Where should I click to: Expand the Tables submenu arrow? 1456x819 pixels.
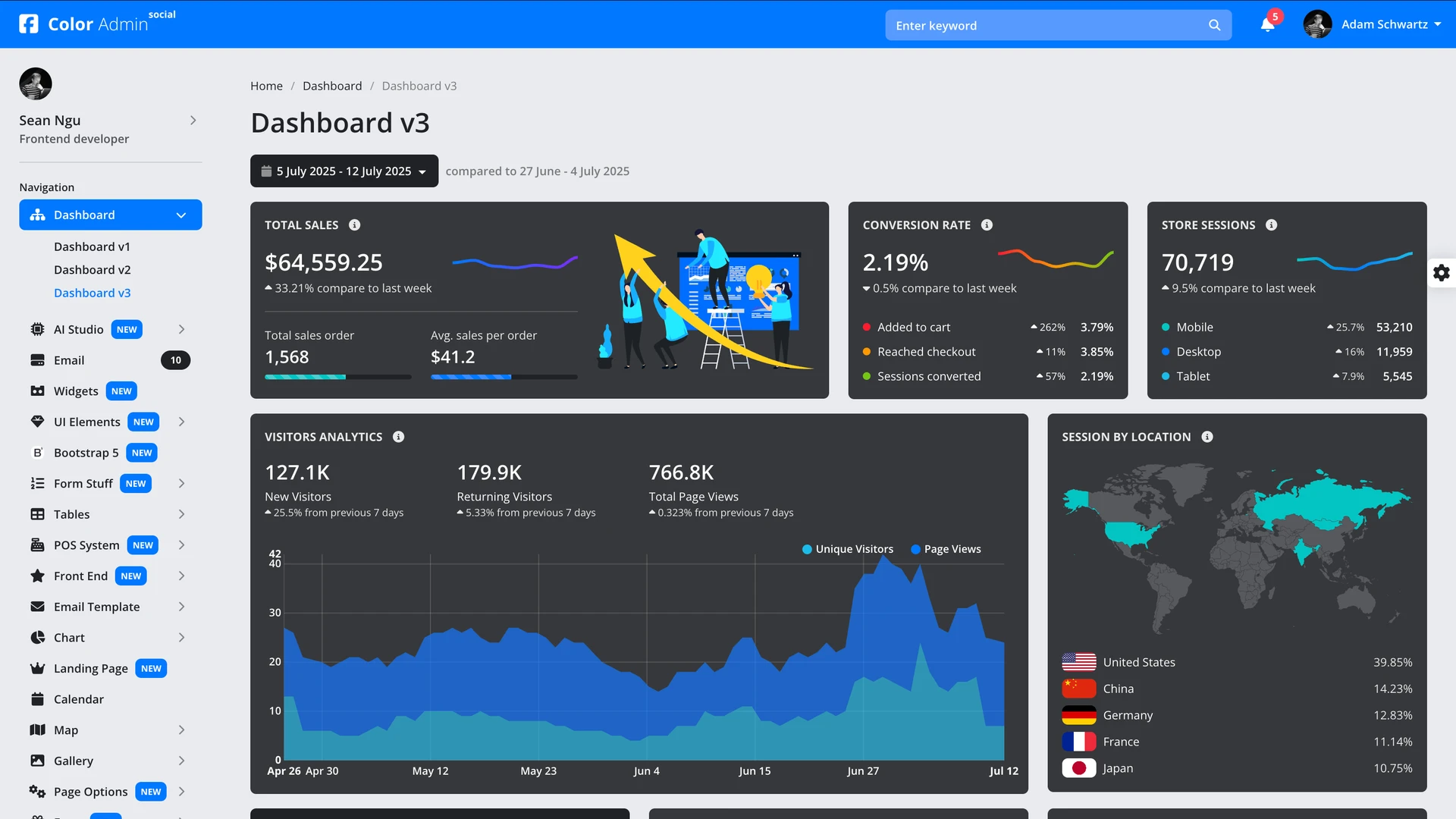point(181,514)
